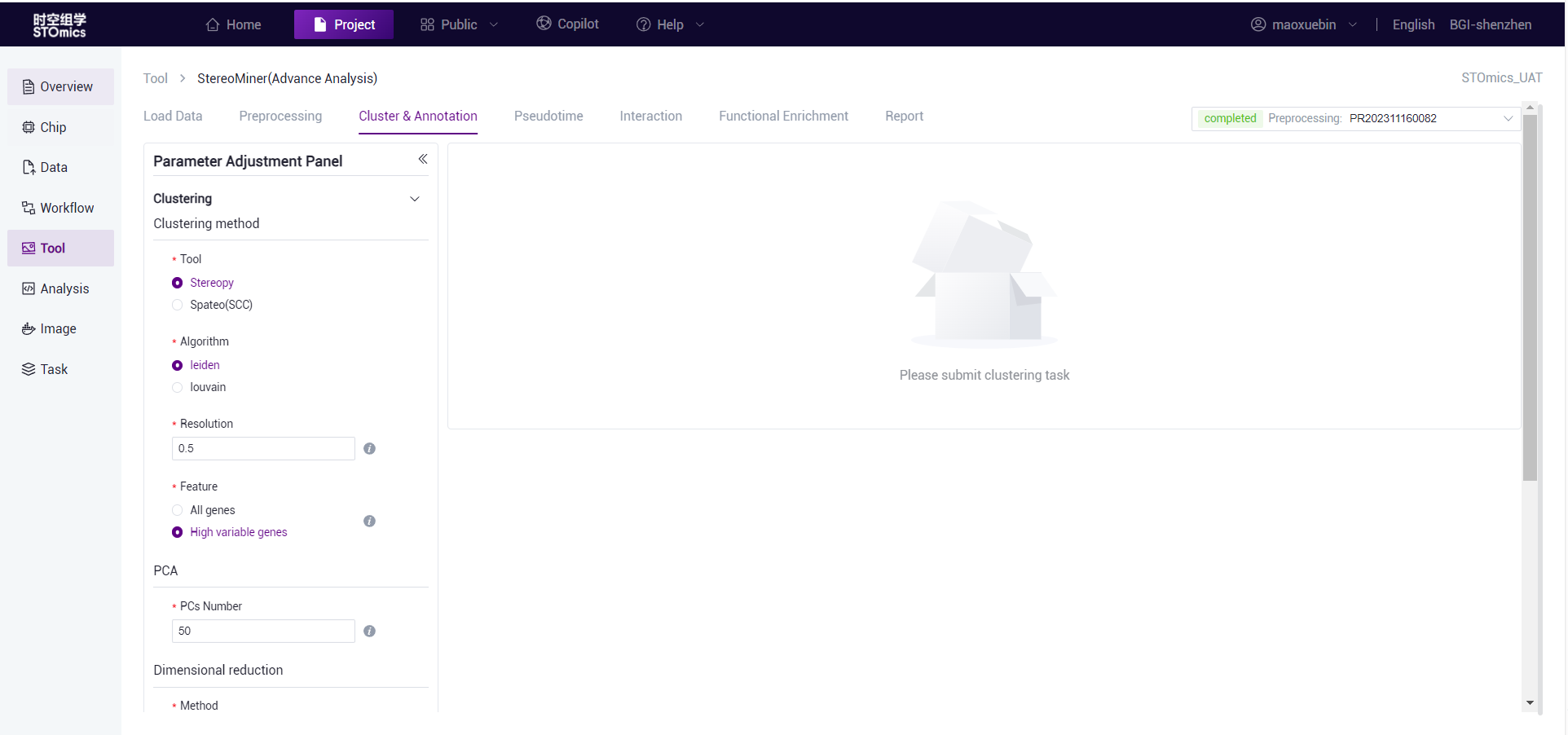Click the Resolution info icon
This screenshot has height=735, width=1568.
[369, 448]
